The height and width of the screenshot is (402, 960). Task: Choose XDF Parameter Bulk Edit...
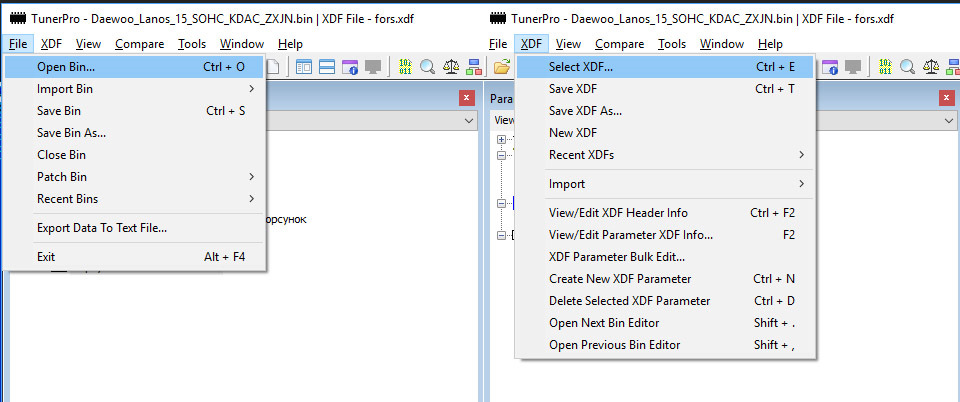pos(665,257)
